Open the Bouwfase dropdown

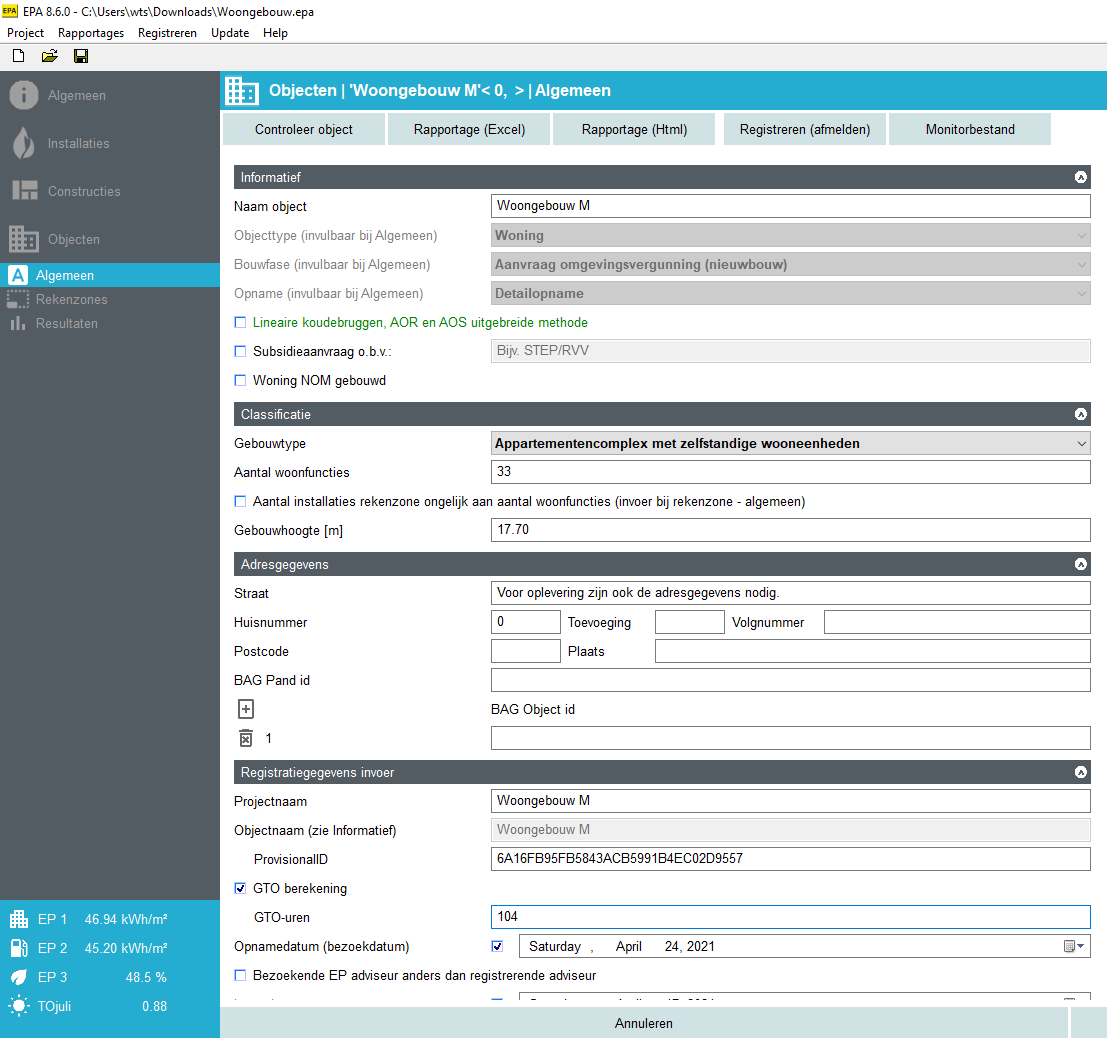point(791,264)
